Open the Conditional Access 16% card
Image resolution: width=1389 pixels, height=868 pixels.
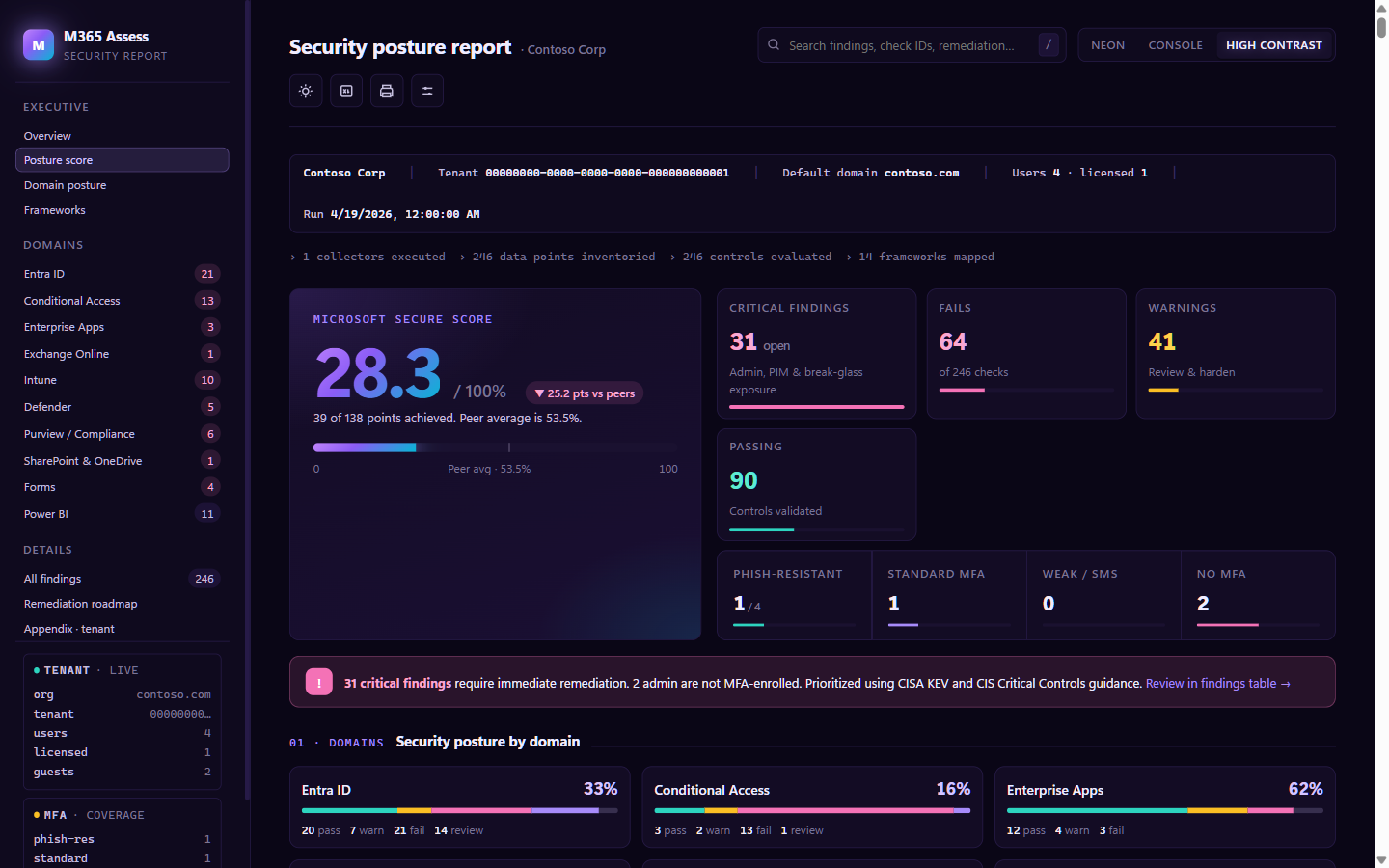coord(812,807)
